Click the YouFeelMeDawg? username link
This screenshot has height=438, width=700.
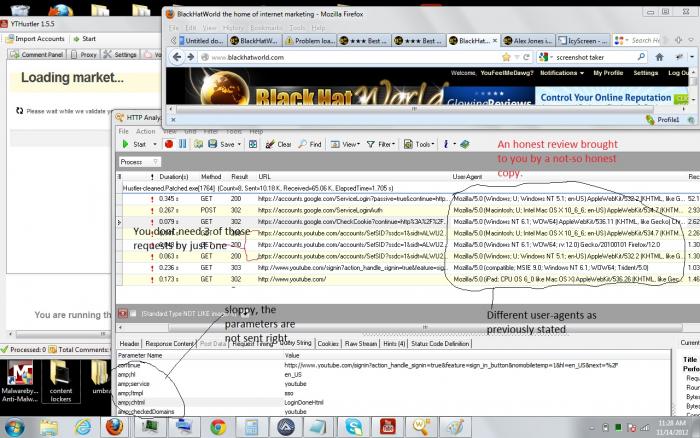507,73
